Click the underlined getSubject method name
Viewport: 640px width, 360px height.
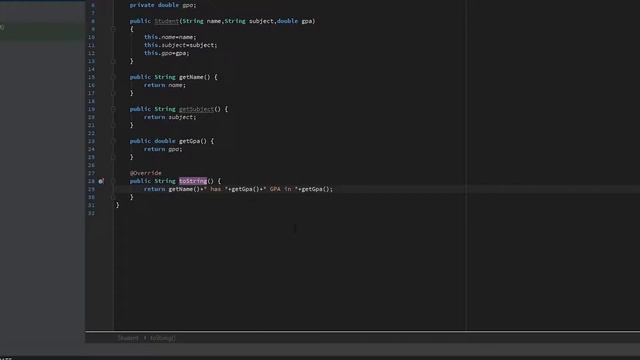[x=196, y=109]
